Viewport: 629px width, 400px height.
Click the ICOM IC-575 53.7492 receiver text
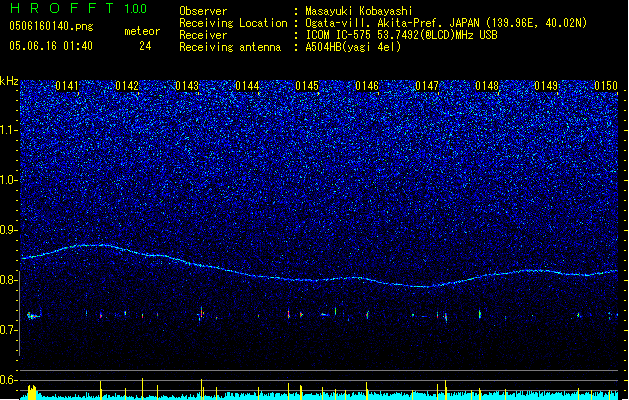coord(401,35)
